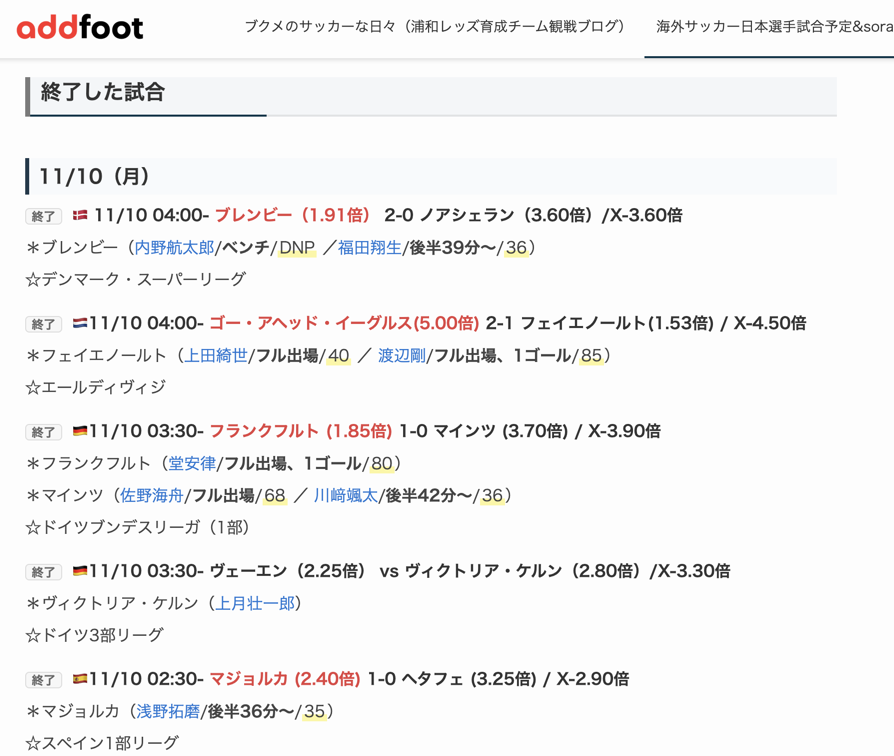
Task: Click ヴェーエン（2.25倍） team text
Action: pyautogui.click(x=287, y=570)
